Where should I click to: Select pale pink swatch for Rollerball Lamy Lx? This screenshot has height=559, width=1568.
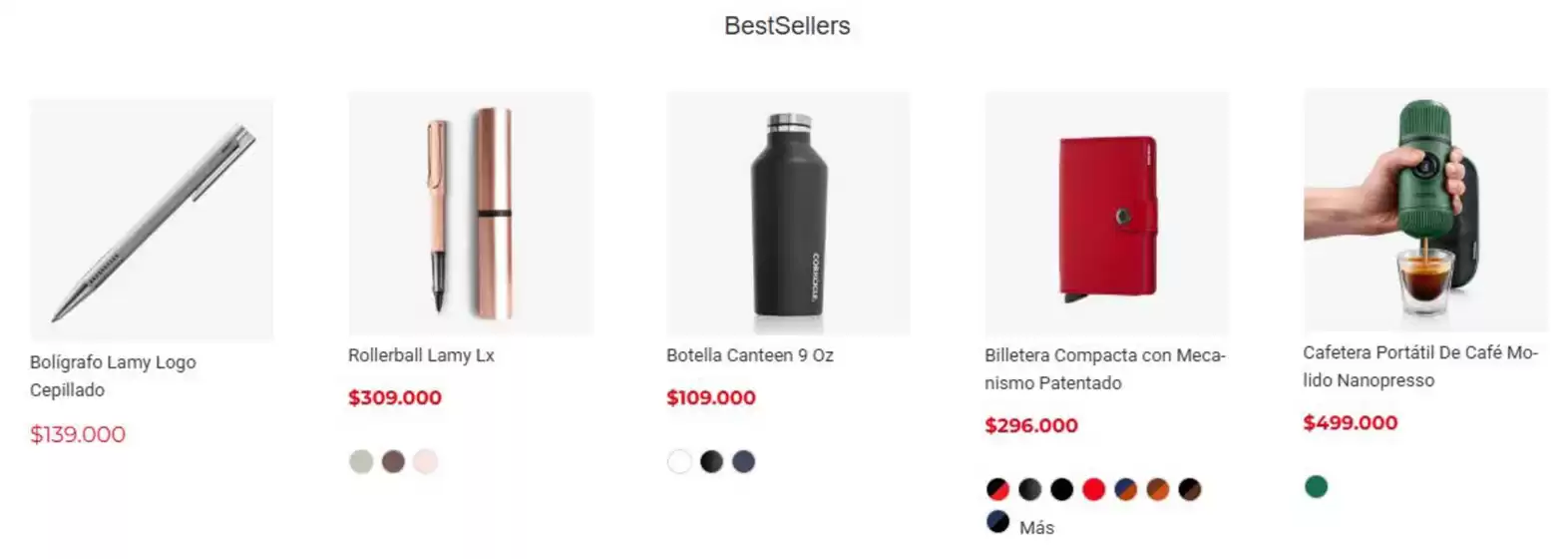(425, 461)
